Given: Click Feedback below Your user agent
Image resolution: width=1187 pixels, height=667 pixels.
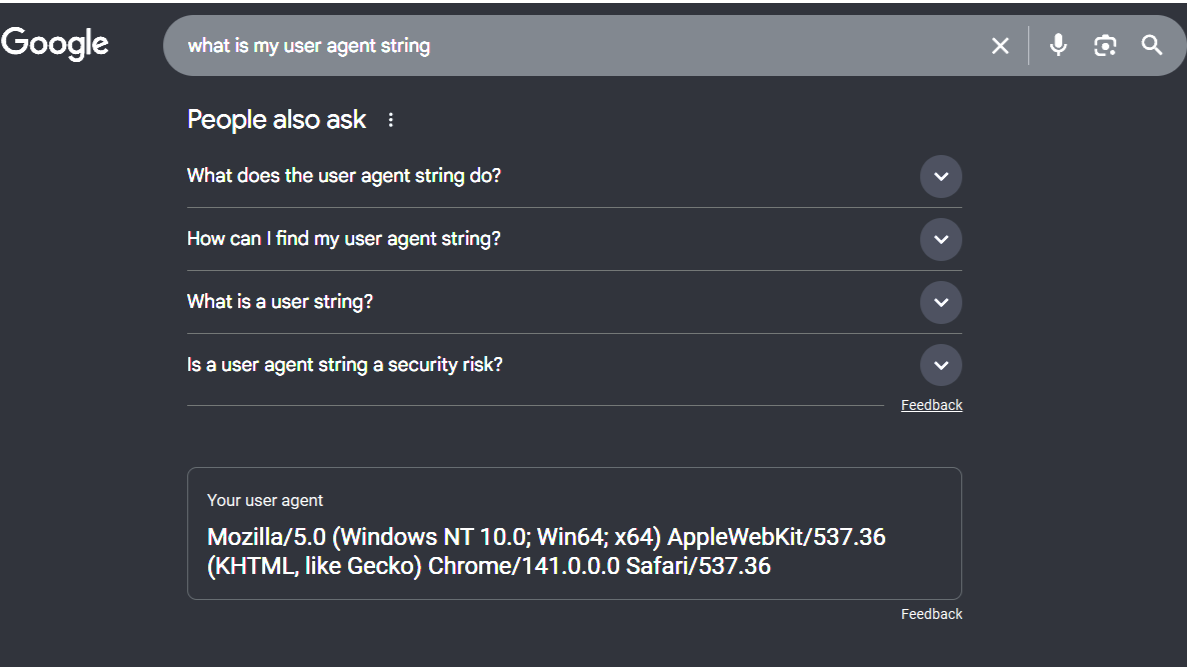Looking at the screenshot, I should (x=931, y=613).
